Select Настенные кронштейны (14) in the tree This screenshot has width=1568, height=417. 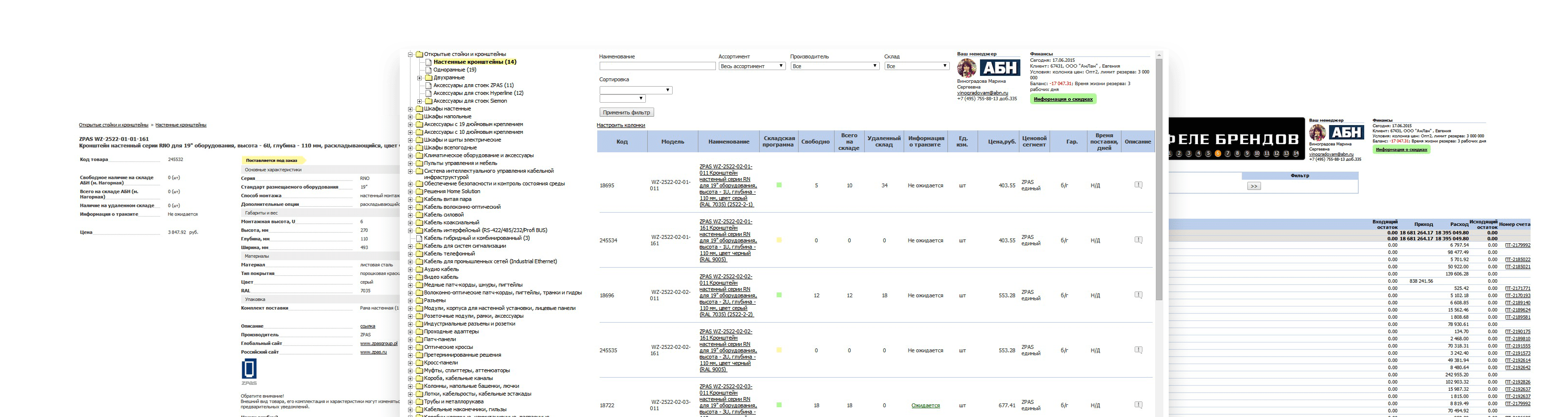475,62
